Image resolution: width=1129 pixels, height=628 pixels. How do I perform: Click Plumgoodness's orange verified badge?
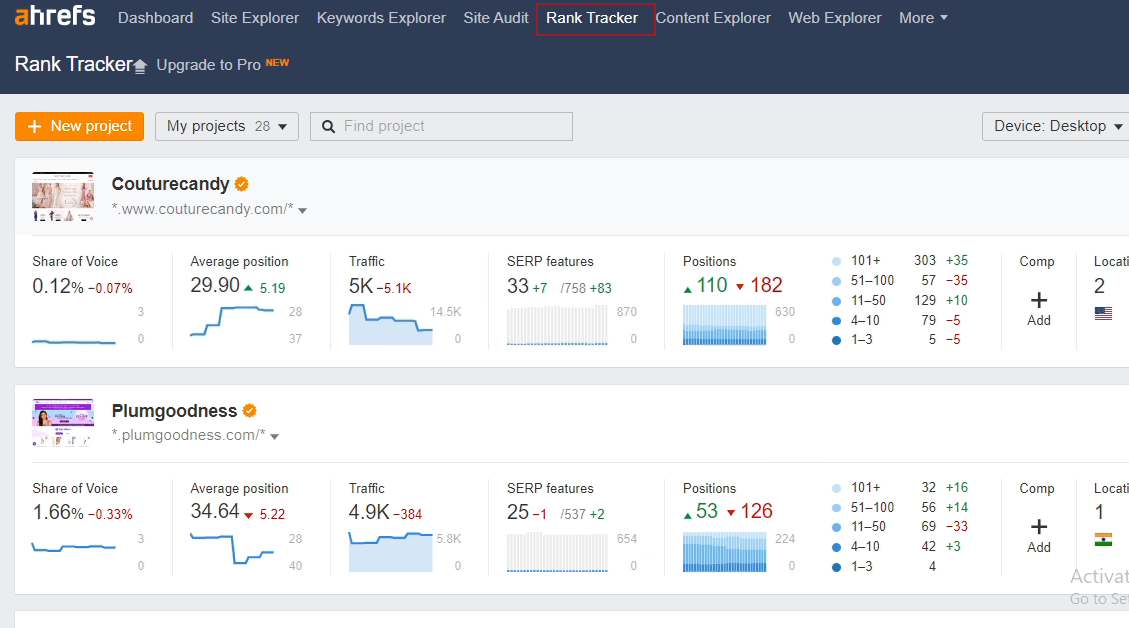tap(250, 411)
